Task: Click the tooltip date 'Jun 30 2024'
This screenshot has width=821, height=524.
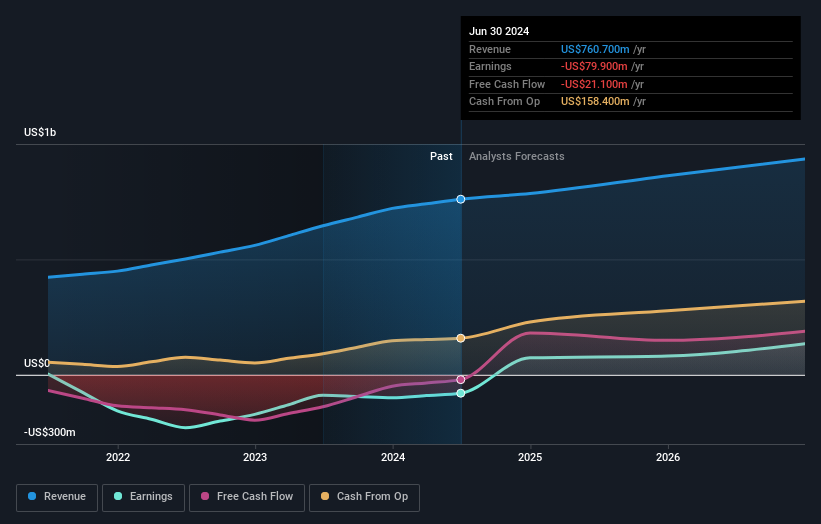Action: tap(499, 31)
